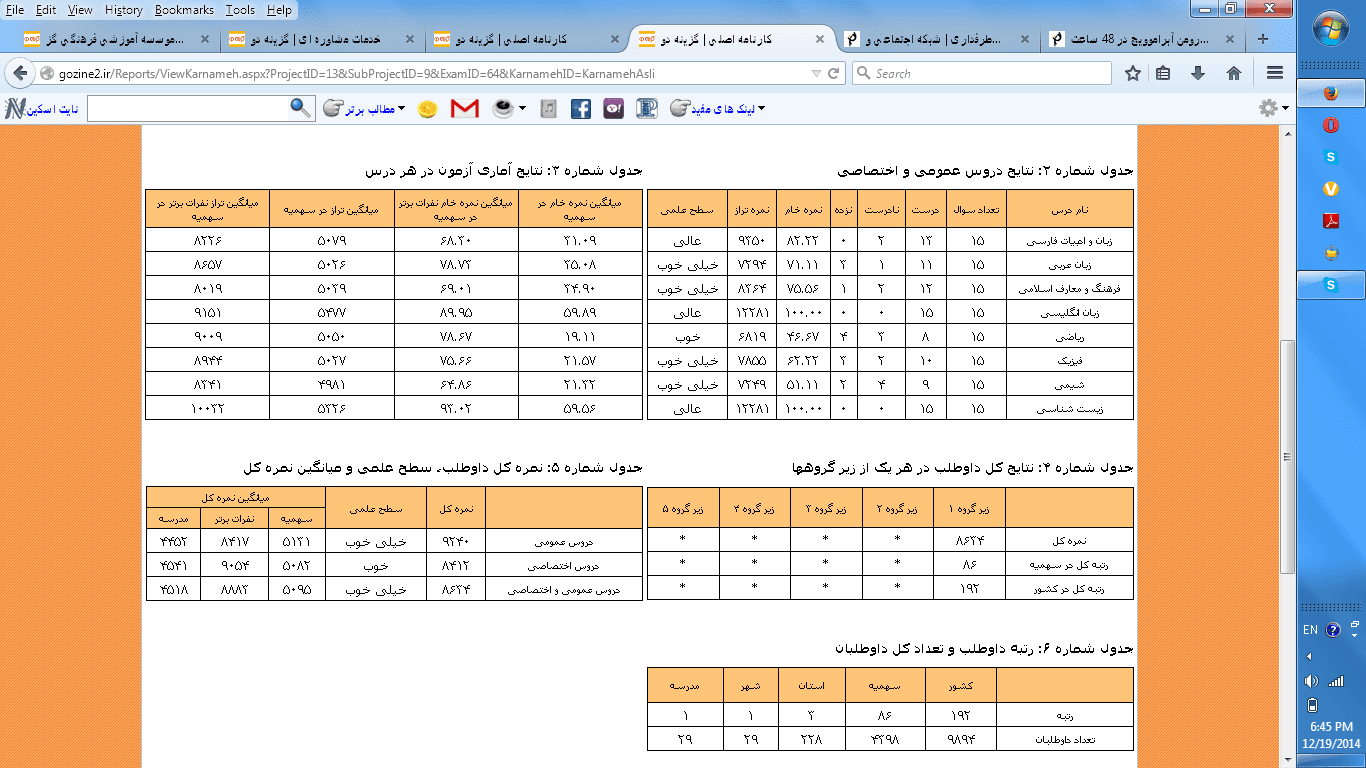Click the N logo نایت اسکین icon

(16, 109)
